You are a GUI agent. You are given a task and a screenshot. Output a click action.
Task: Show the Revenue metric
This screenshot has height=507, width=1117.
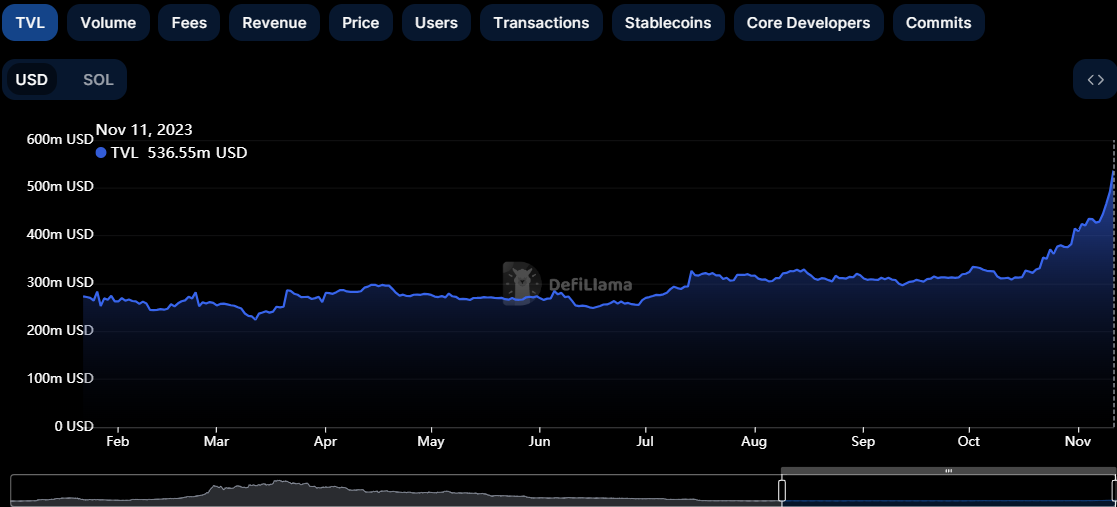274,22
